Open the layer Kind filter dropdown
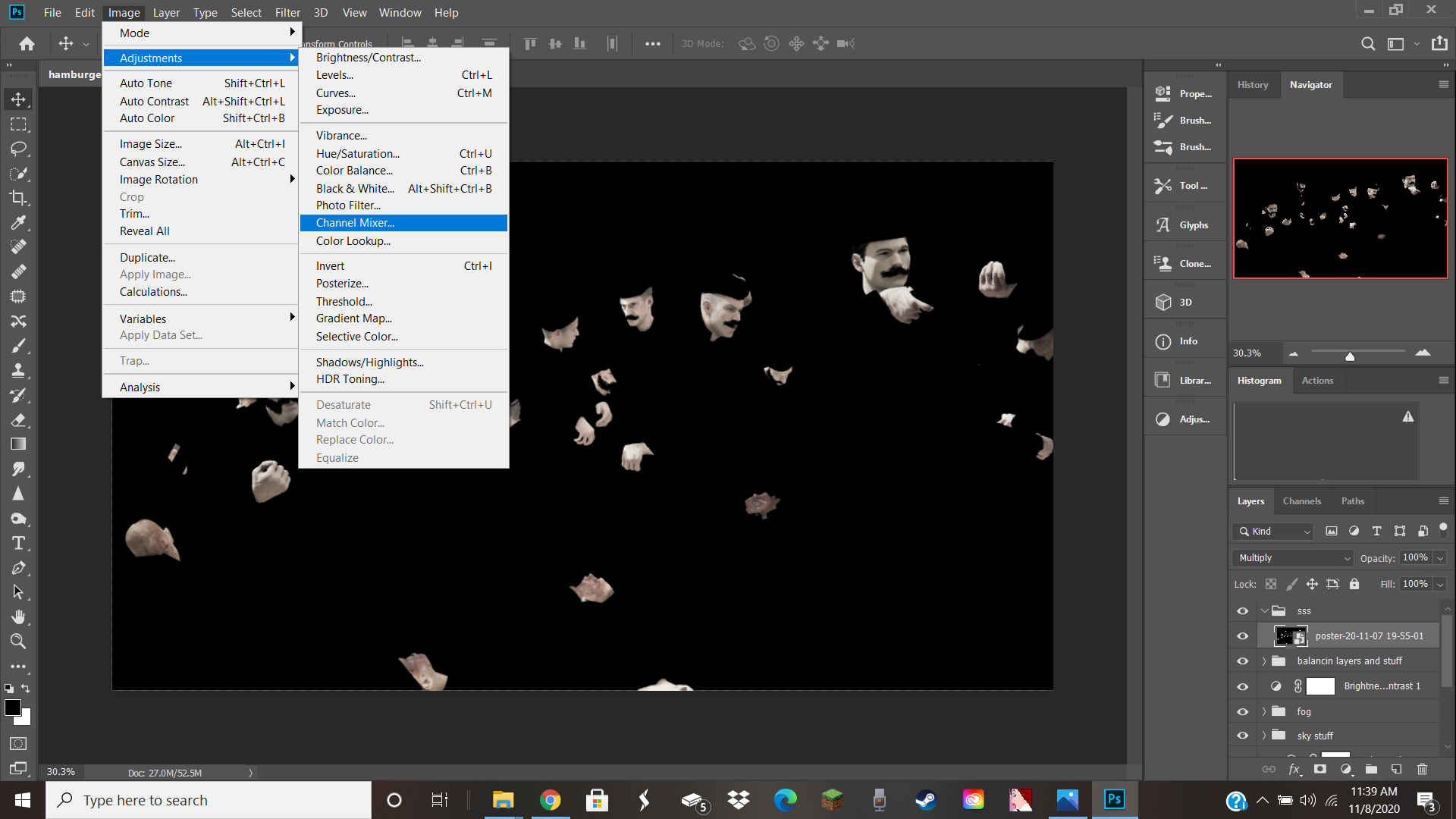Viewport: 1456px width, 819px height. [x=1273, y=532]
